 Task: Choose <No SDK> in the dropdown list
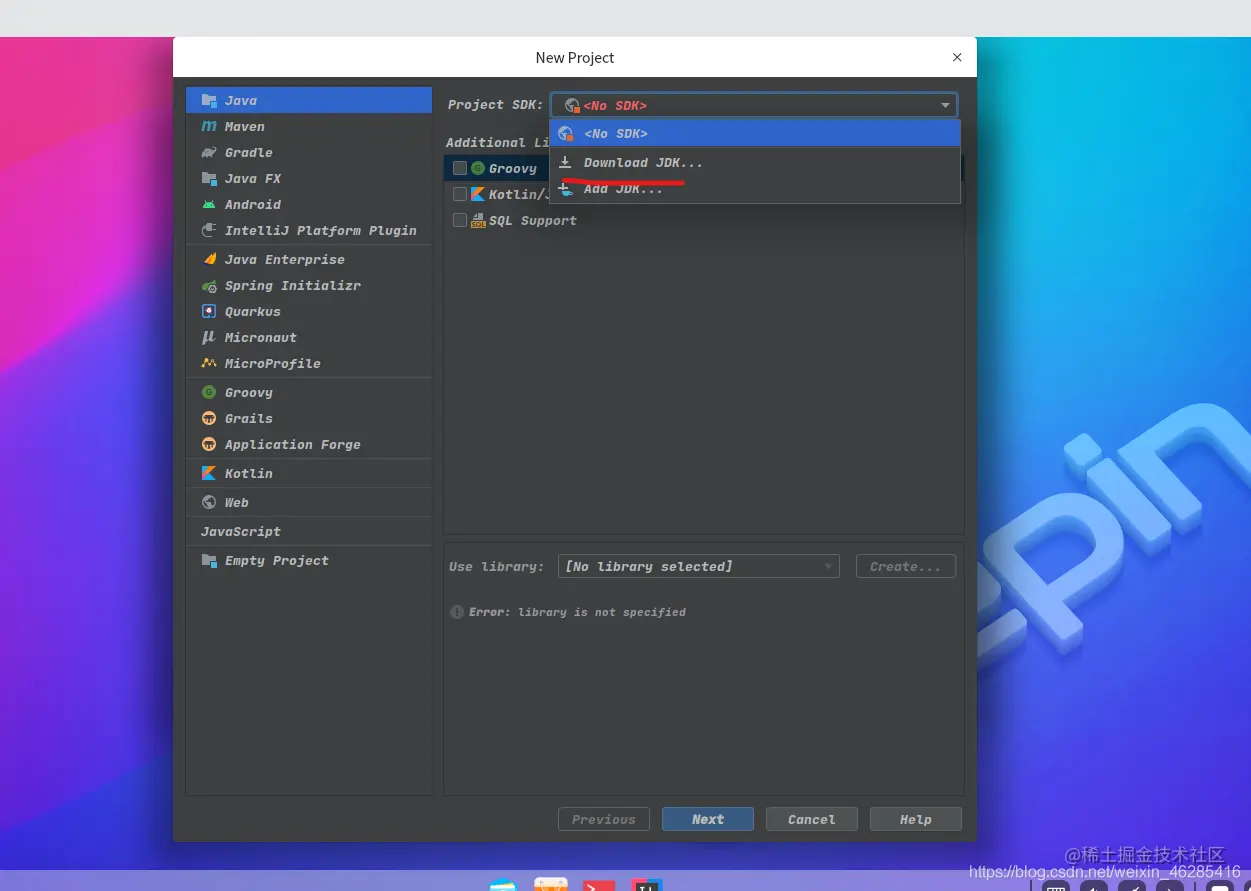click(x=755, y=133)
